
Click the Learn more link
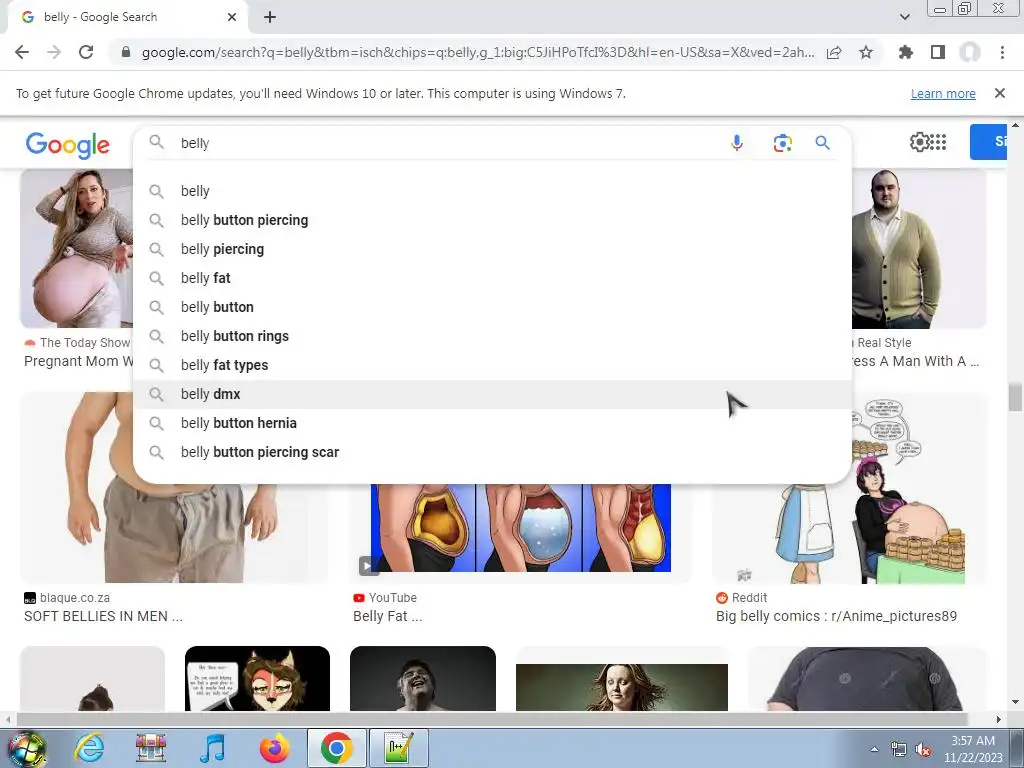coord(943,93)
